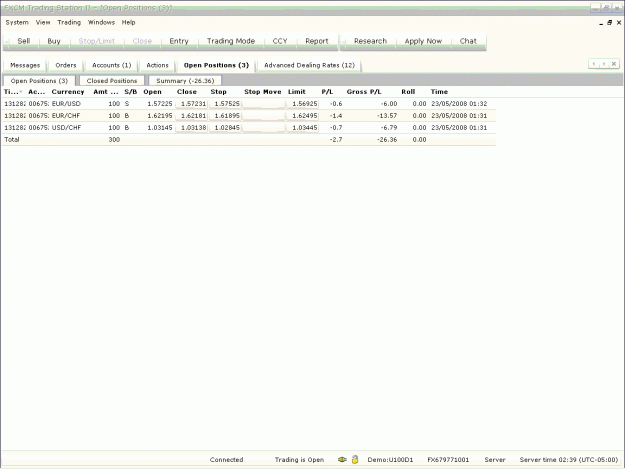Click the S/B column header
The image size is (625, 469).
(x=130, y=92)
